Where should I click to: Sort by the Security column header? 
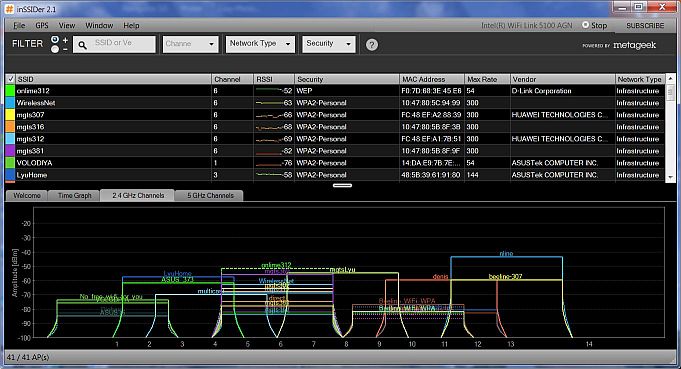pyautogui.click(x=347, y=79)
